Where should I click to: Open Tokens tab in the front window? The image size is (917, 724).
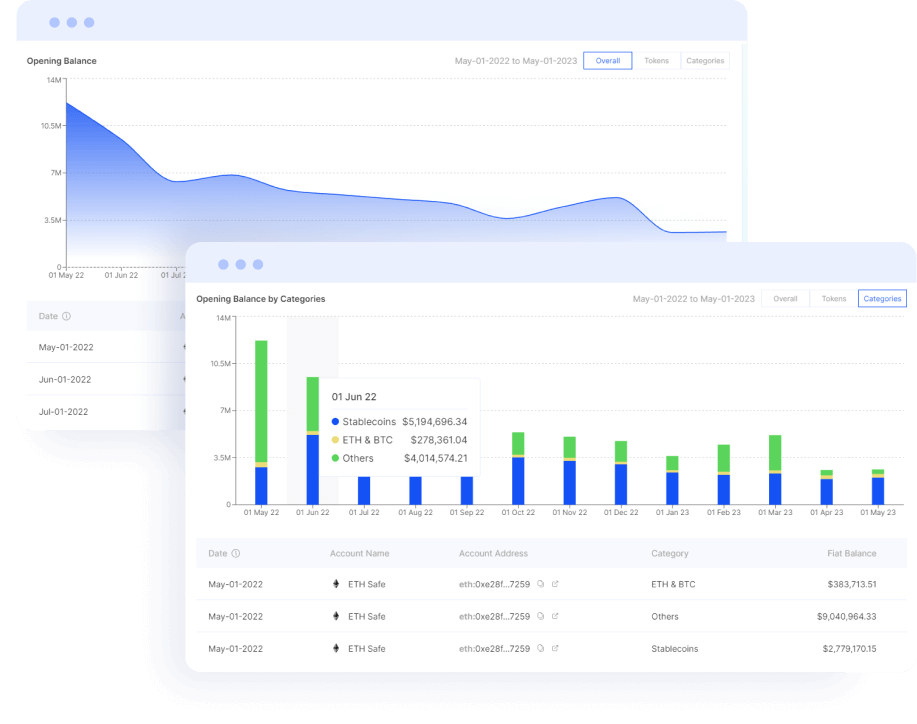[834, 299]
